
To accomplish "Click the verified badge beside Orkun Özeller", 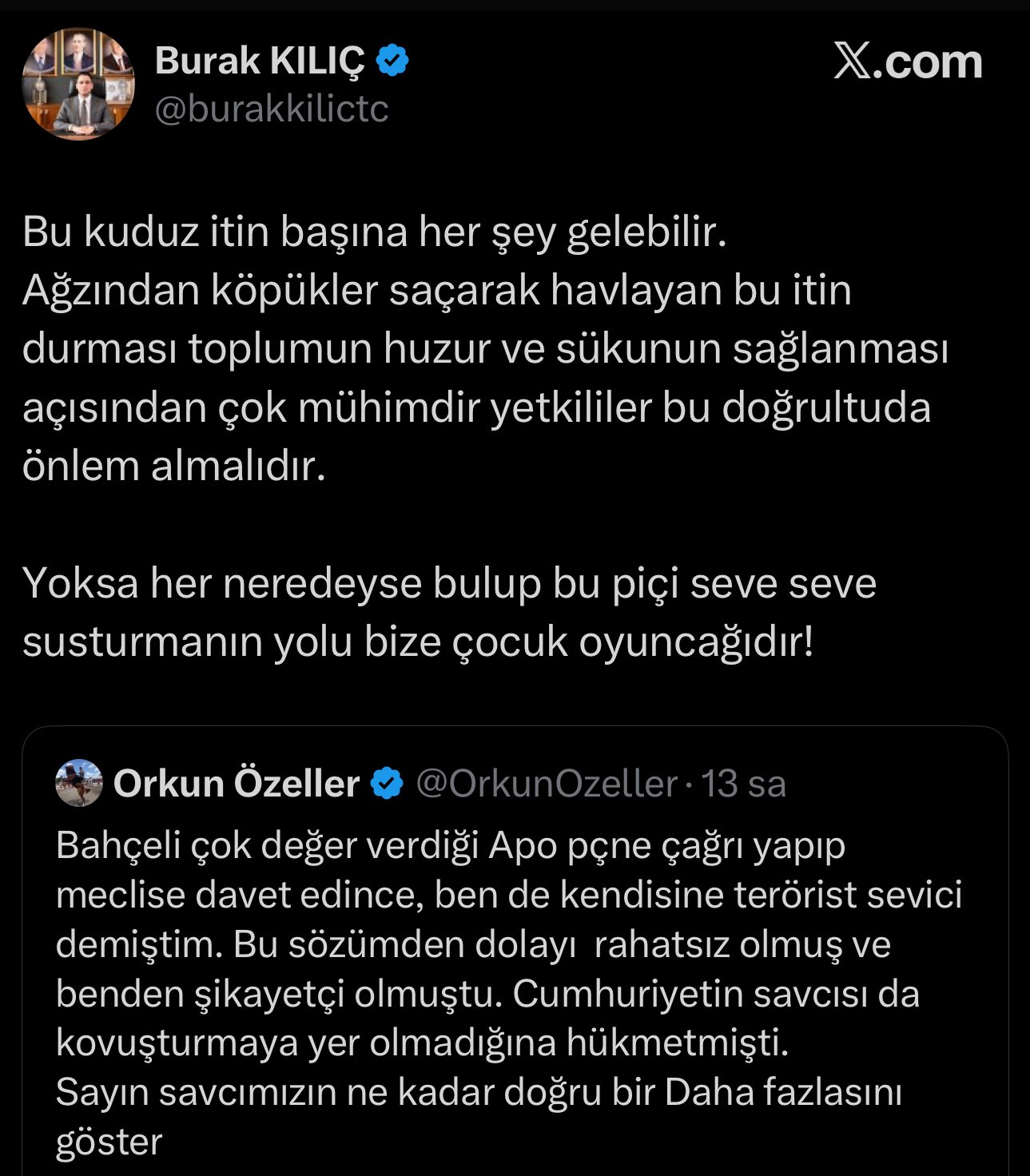I will point(388,784).
